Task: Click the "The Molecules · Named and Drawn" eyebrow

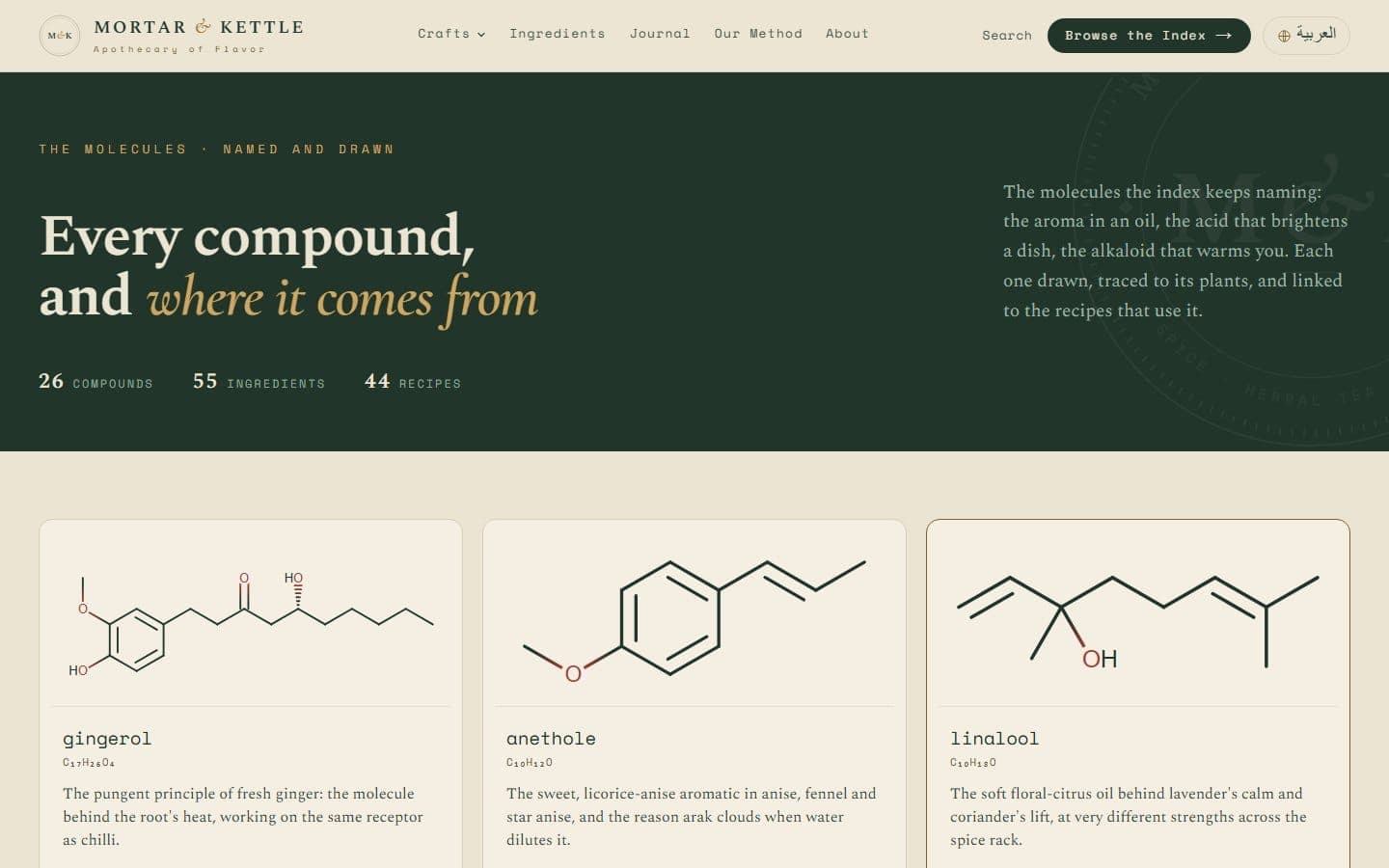Action: tap(216, 149)
